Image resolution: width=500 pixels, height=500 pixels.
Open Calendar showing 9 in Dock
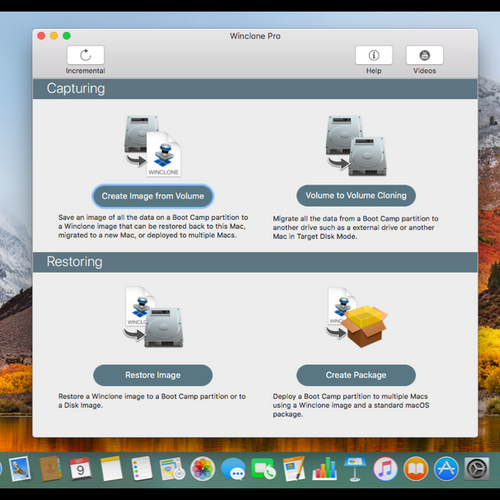(80, 469)
